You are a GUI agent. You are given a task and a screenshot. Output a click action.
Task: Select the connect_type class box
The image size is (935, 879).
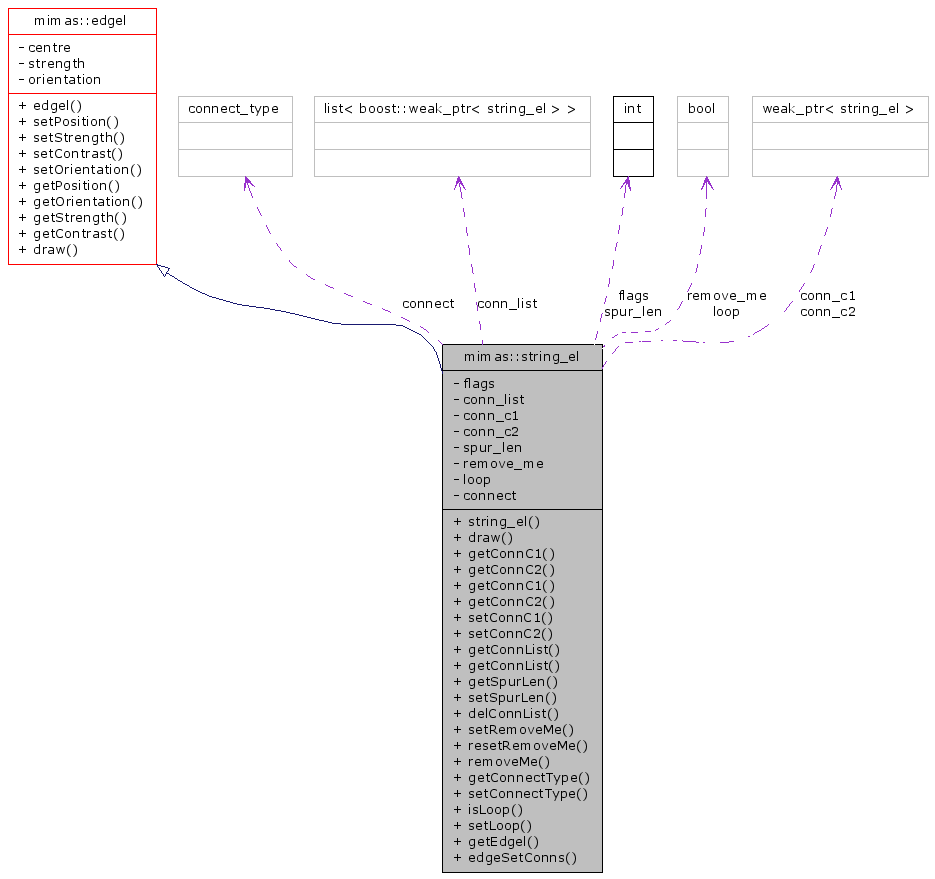click(x=234, y=108)
